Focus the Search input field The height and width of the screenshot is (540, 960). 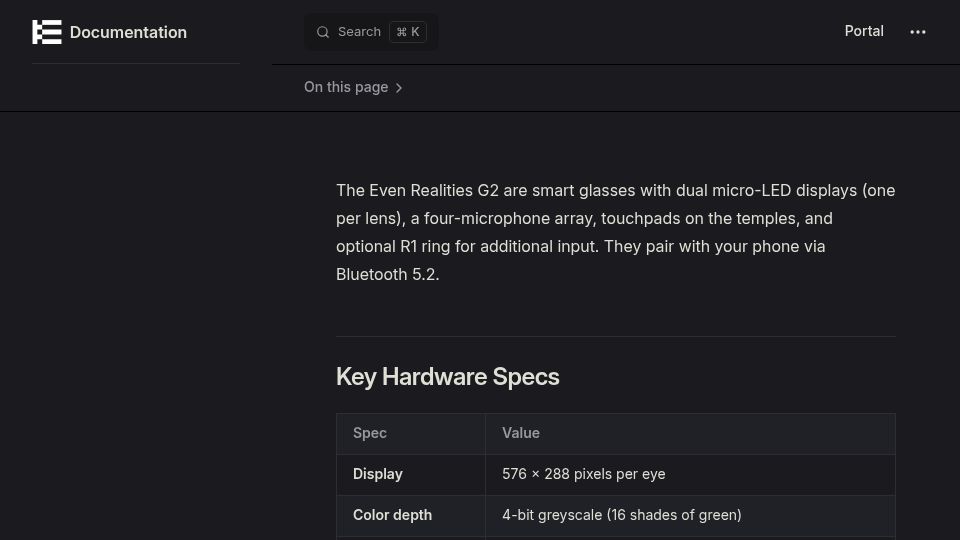(x=371, y=32)
